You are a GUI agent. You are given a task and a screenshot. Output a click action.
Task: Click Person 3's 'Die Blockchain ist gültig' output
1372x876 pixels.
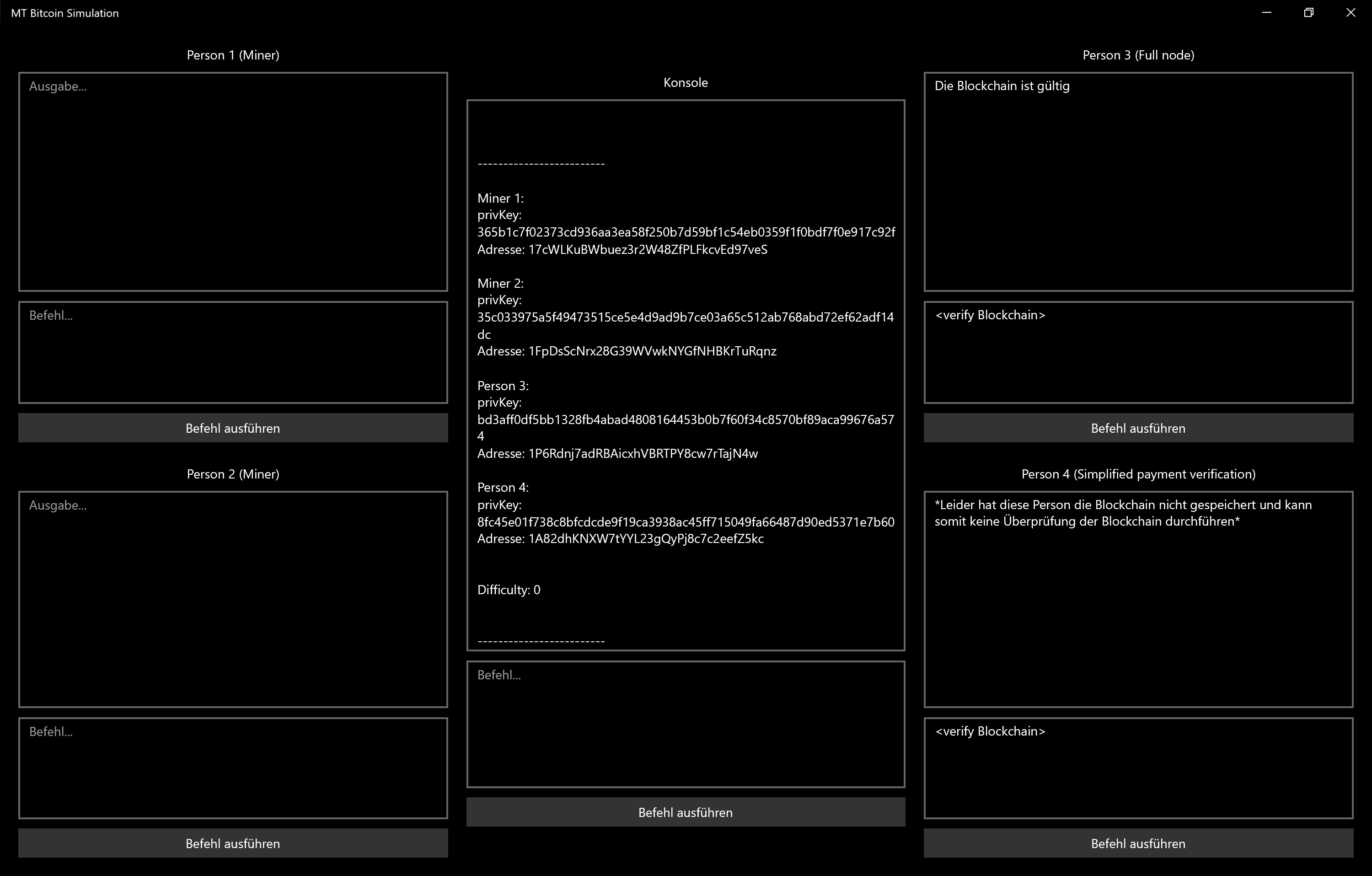tap(1002, 86)
